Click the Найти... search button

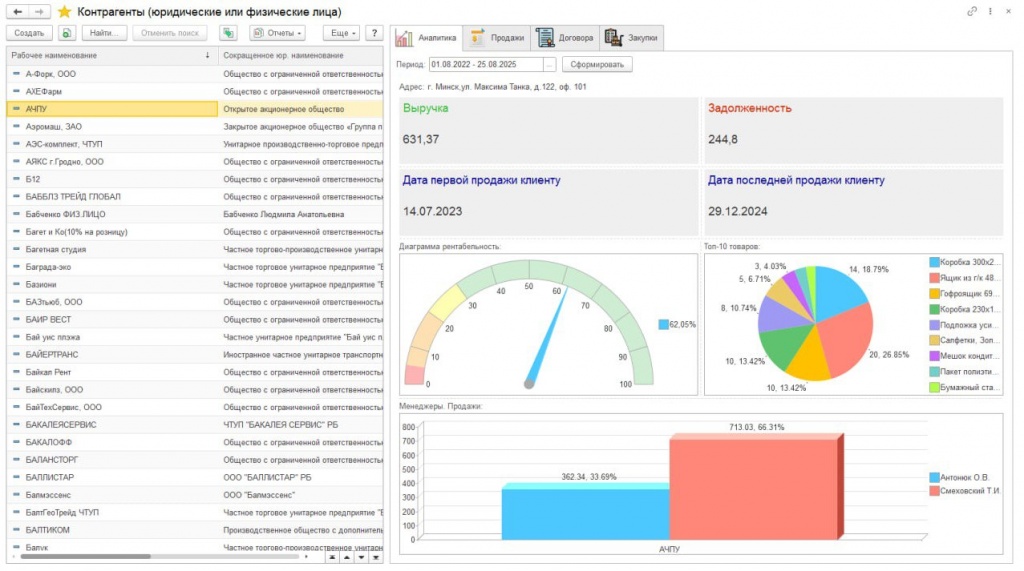point(104,33)
